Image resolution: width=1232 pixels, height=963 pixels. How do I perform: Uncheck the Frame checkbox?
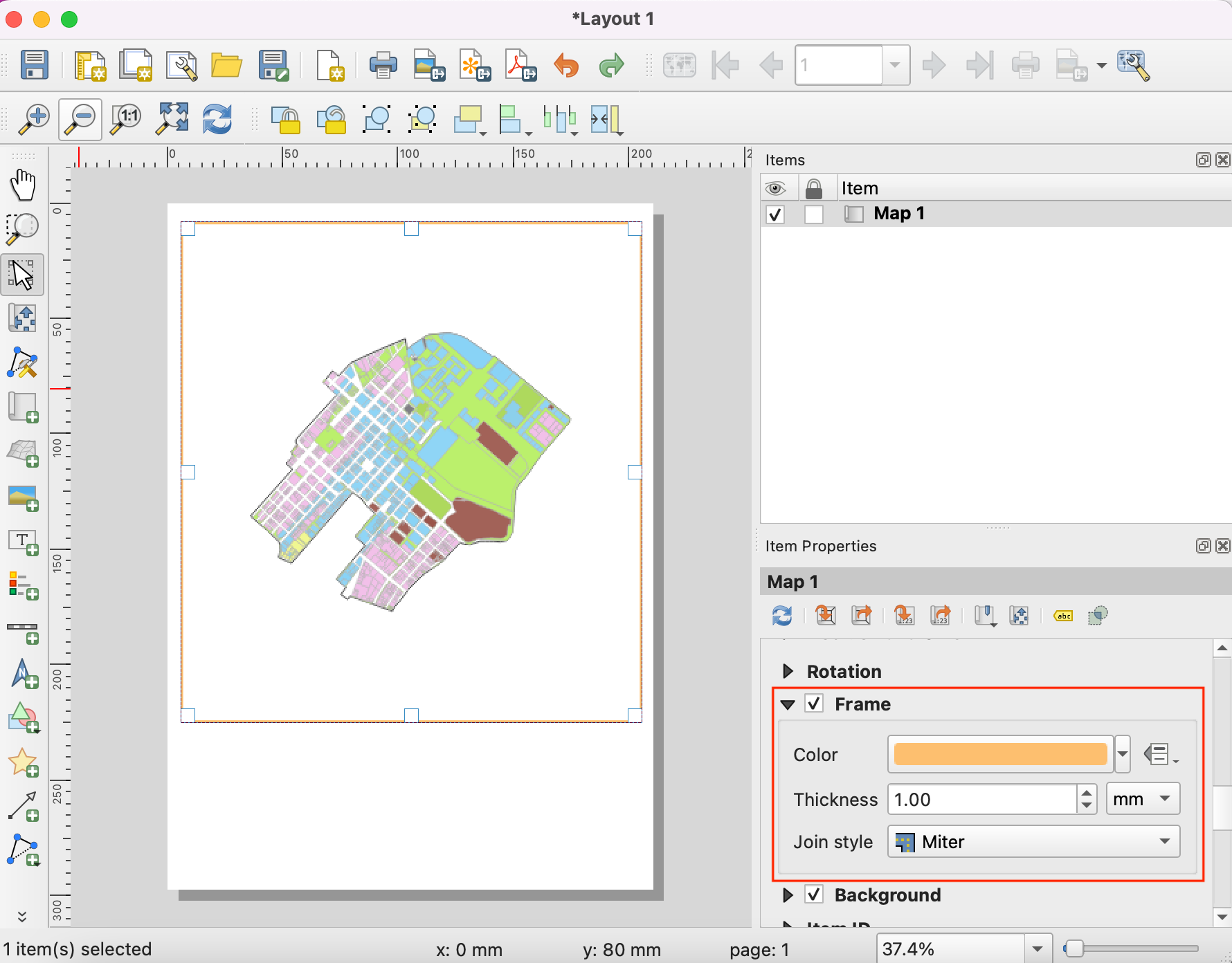tap(814, 704)
